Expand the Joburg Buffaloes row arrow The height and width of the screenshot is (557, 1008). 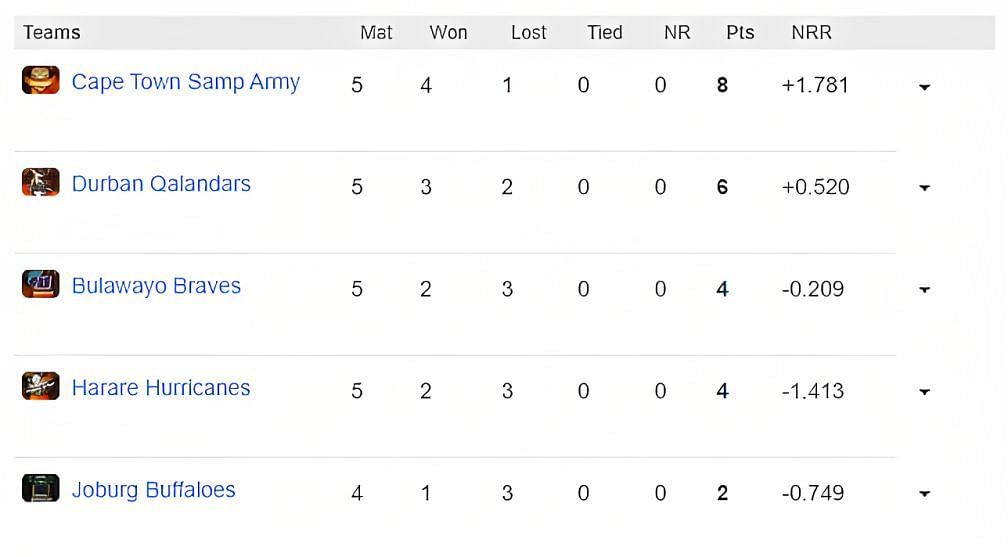pyautogui.click(x=924, y=494)
